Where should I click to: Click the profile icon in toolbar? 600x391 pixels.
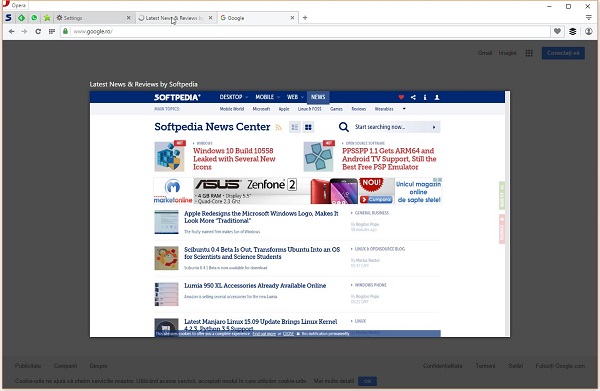click(589, 31)
